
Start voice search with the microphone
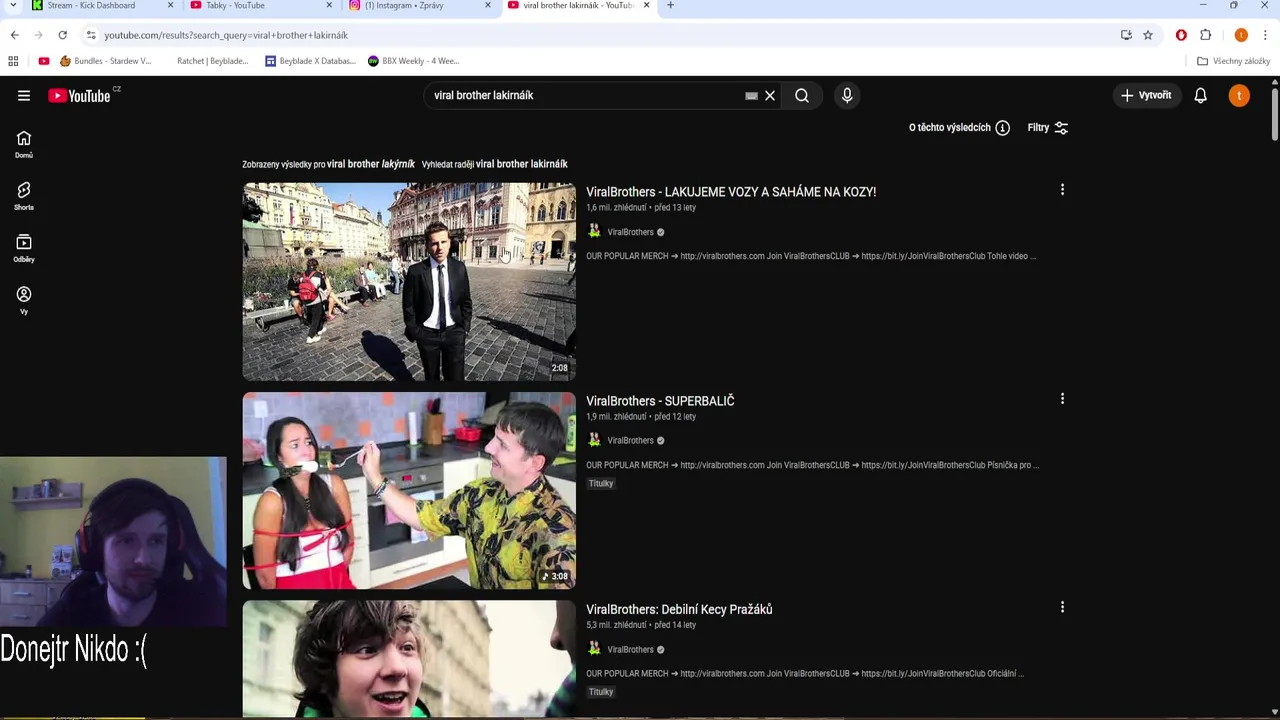(847, 96)
